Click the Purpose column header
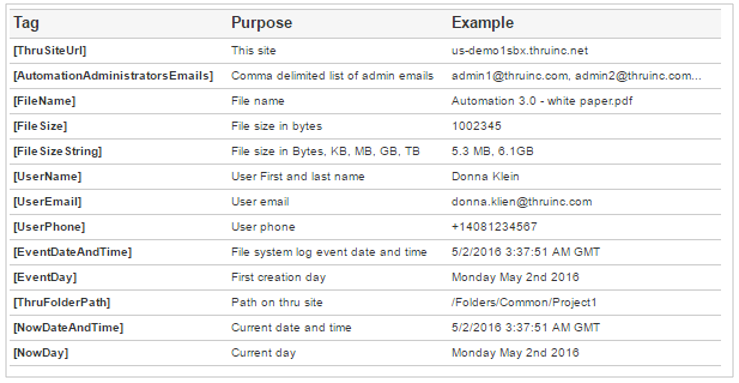This screenshot has height=383, width=739. pyautogui.click(x=262, y=23)
